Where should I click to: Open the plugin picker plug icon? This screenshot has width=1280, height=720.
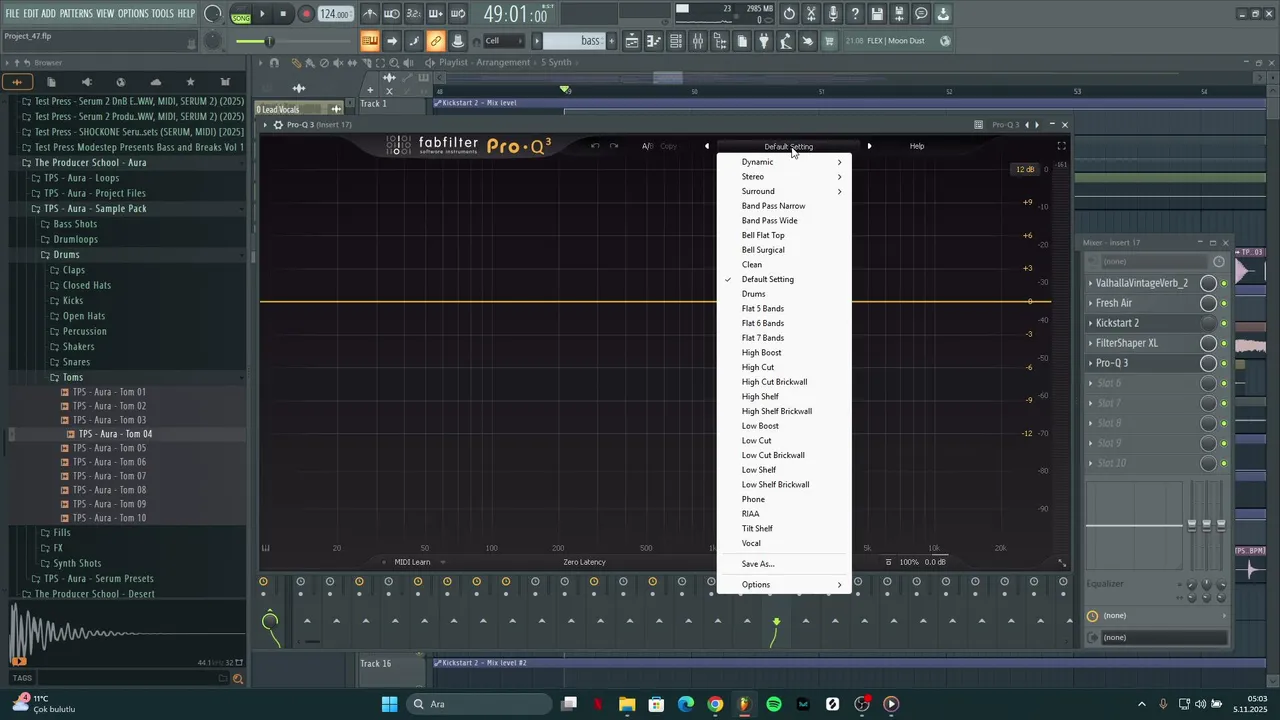(764, 41)
